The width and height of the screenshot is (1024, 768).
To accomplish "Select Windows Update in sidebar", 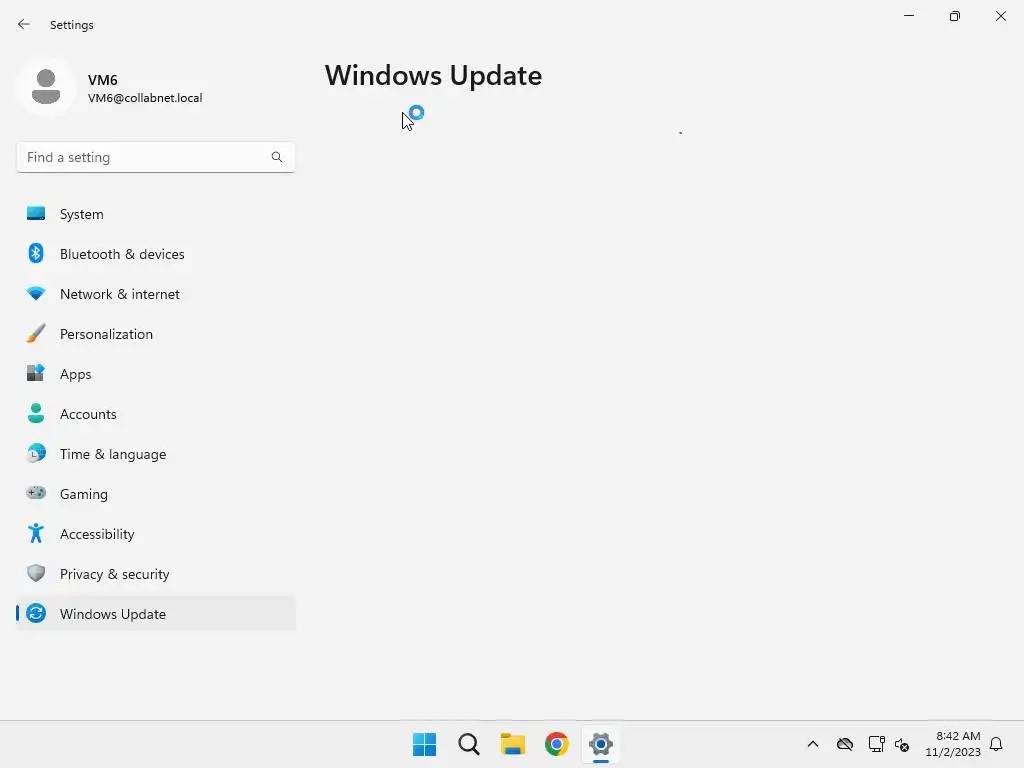I will pos(155,614).
